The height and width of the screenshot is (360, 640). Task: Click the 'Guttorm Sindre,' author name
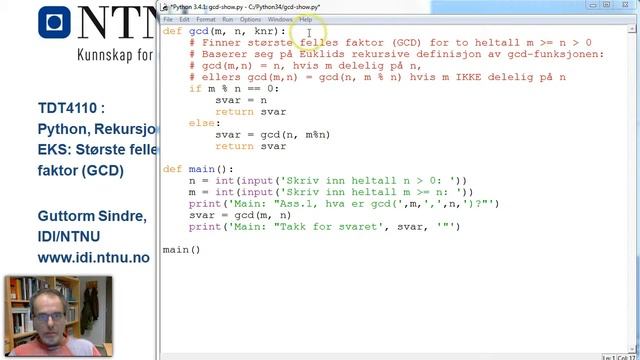tap(92, 216)
